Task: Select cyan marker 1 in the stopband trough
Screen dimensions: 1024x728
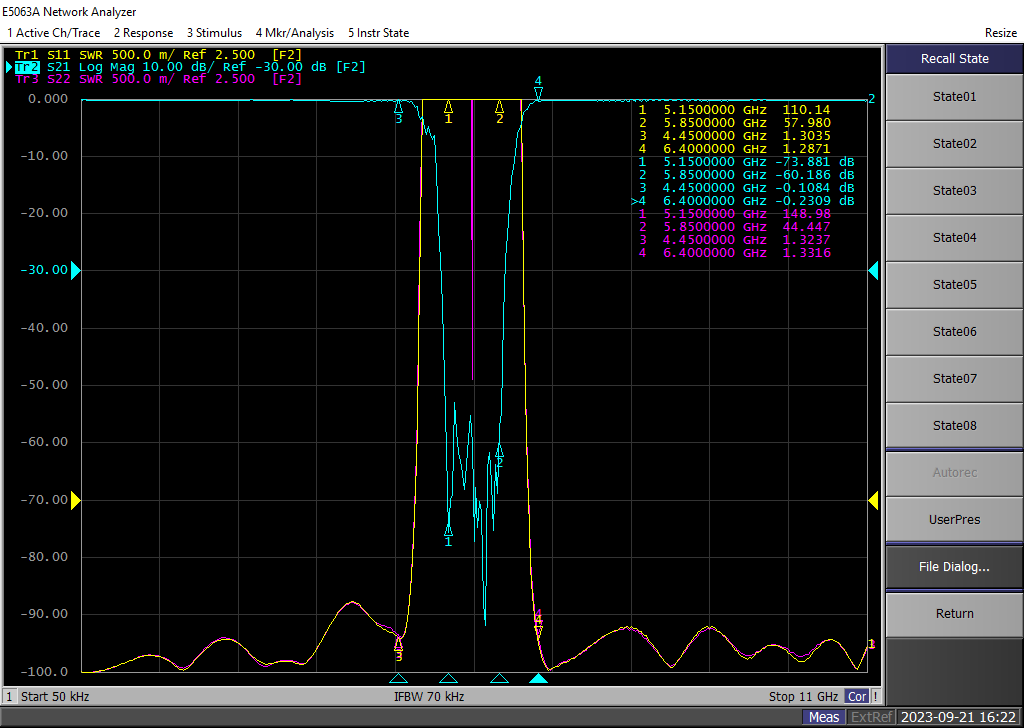Action: tap(448, 531)
